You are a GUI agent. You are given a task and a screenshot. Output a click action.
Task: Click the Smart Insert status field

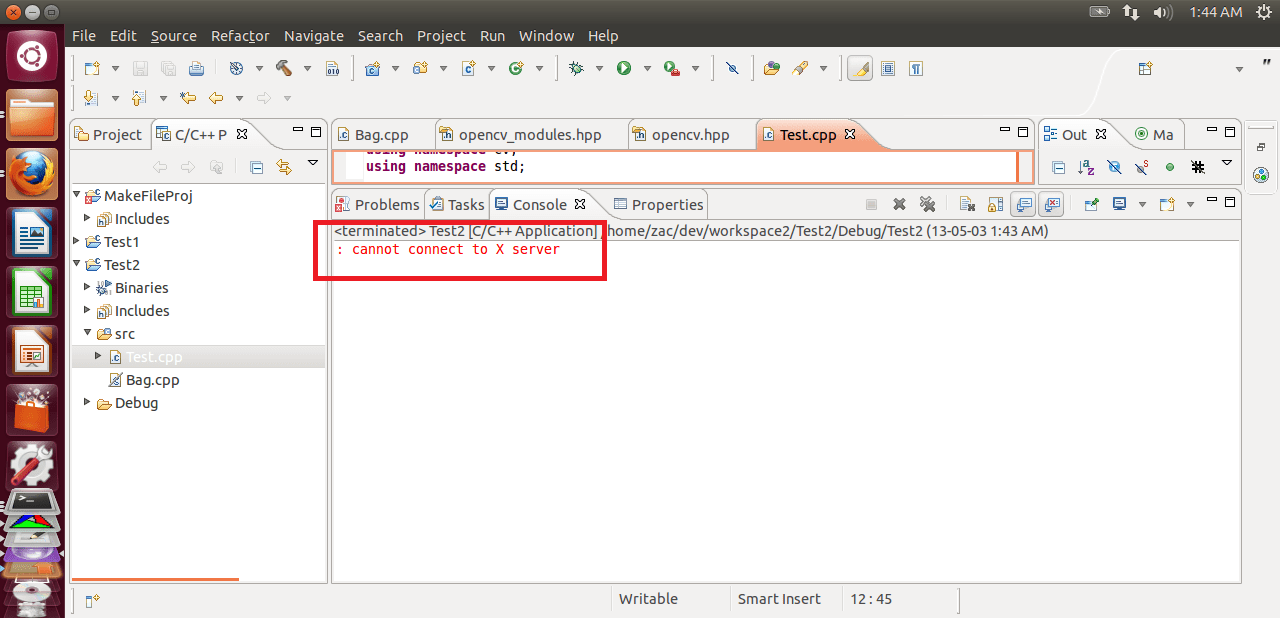[x=779, y=598]
